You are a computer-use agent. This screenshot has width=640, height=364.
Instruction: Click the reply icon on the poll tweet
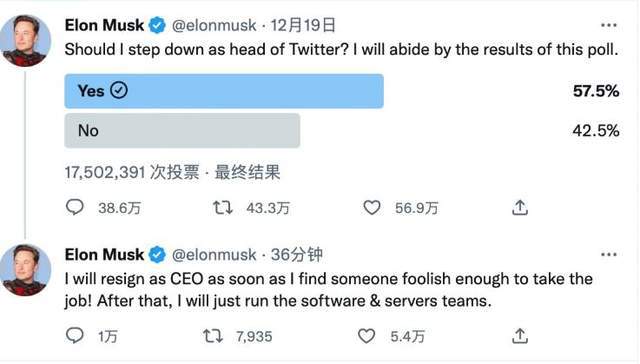[75, 207]
